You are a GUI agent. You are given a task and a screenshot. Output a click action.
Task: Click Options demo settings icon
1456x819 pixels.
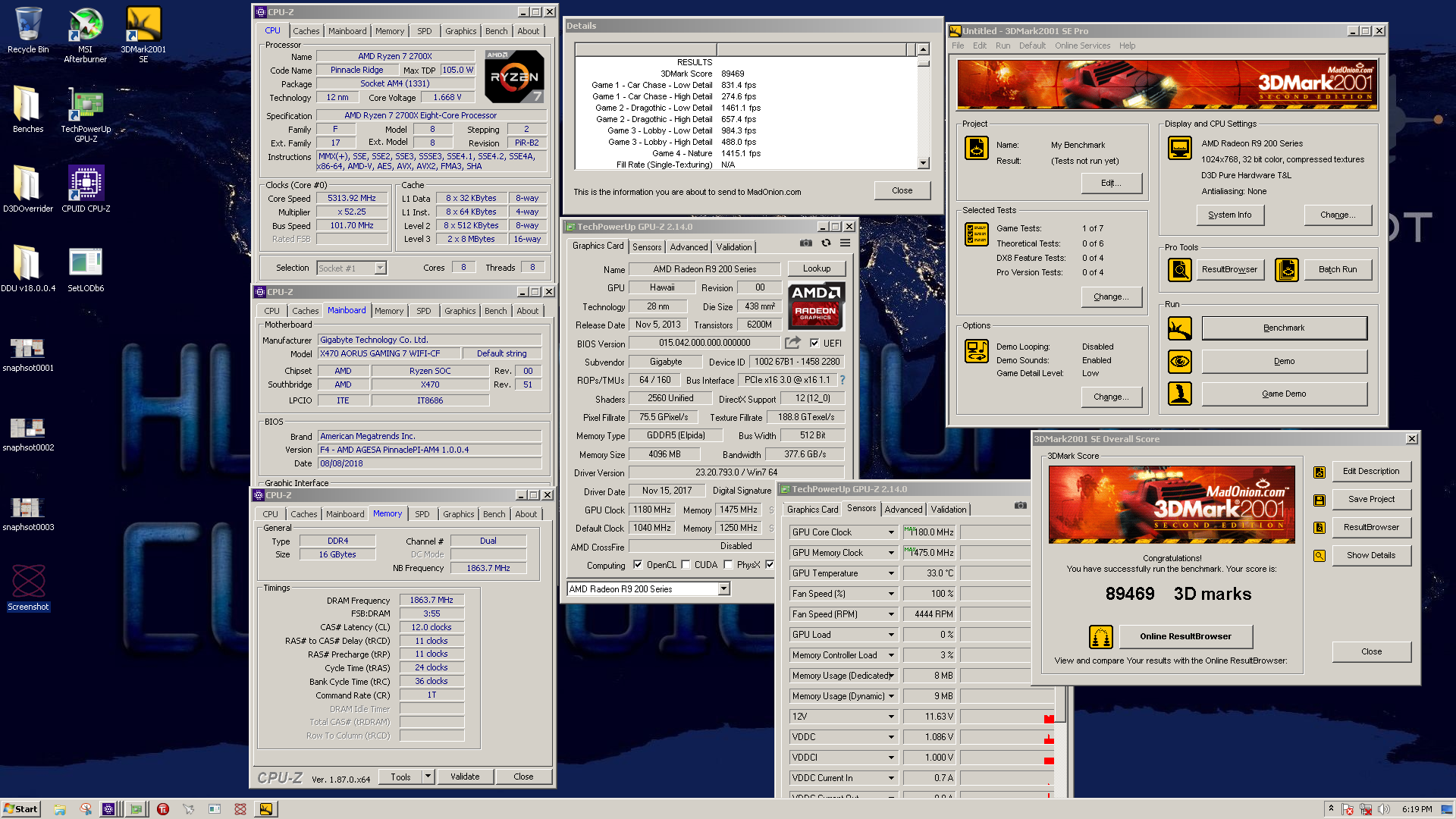tap(976, 351)
